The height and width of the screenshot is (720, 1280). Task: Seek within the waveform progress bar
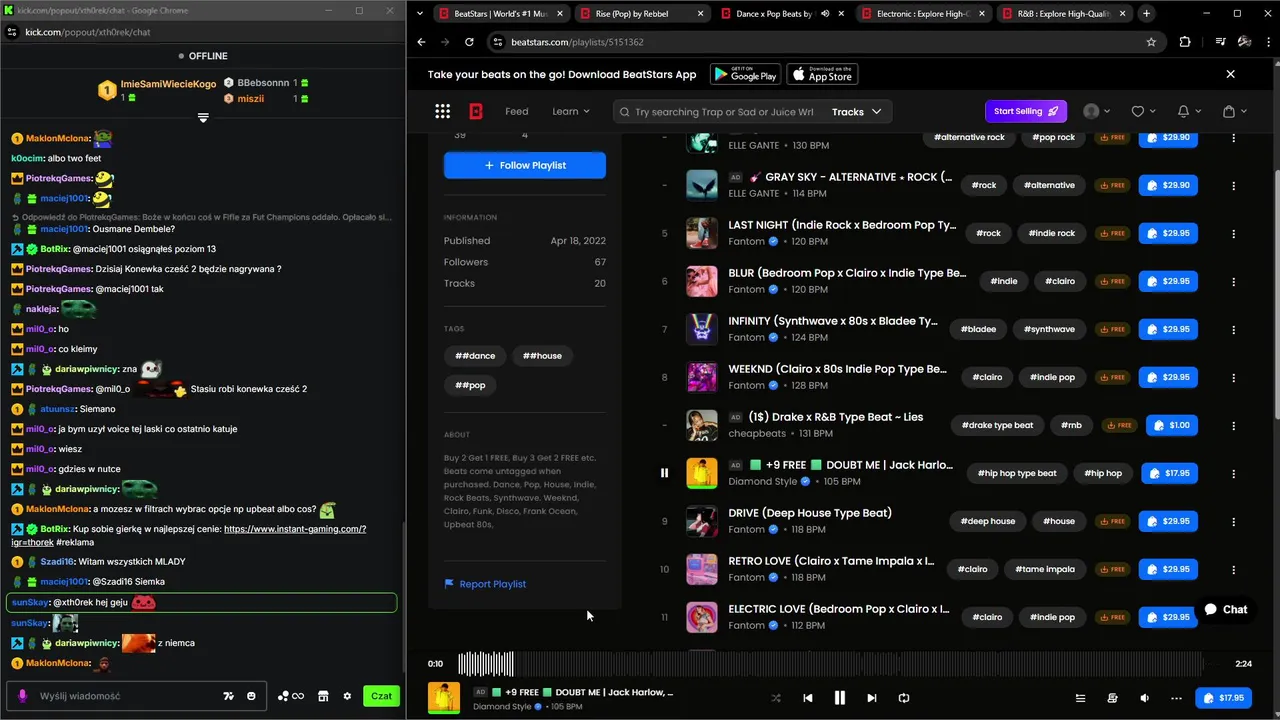point(830,664)
